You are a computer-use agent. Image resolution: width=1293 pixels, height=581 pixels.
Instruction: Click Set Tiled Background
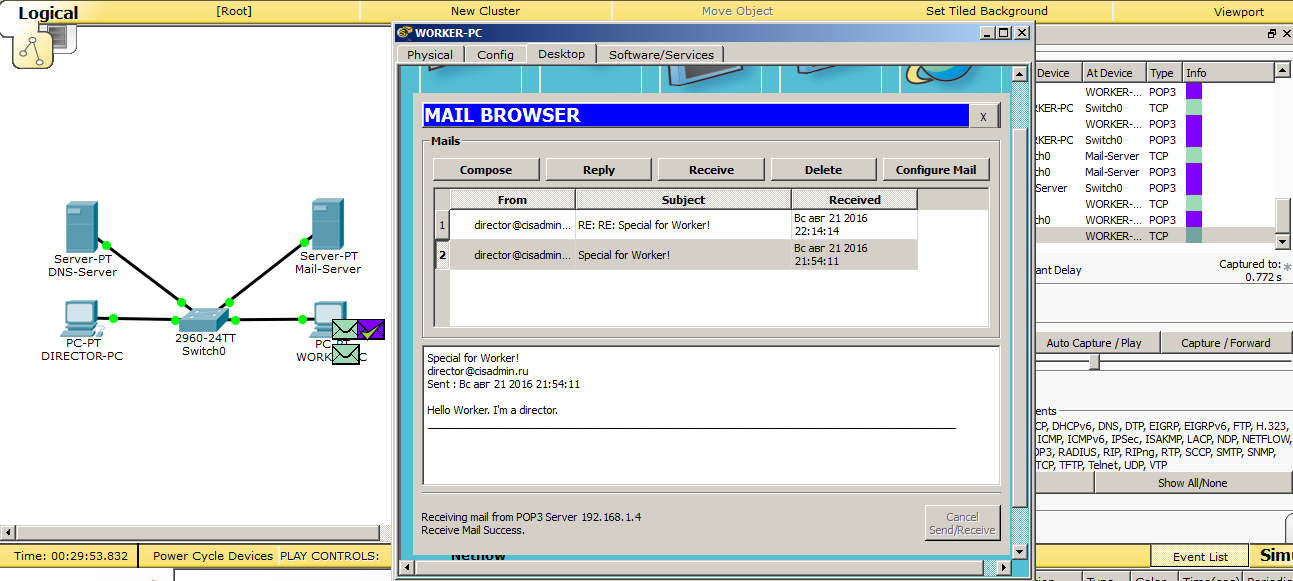987,11
